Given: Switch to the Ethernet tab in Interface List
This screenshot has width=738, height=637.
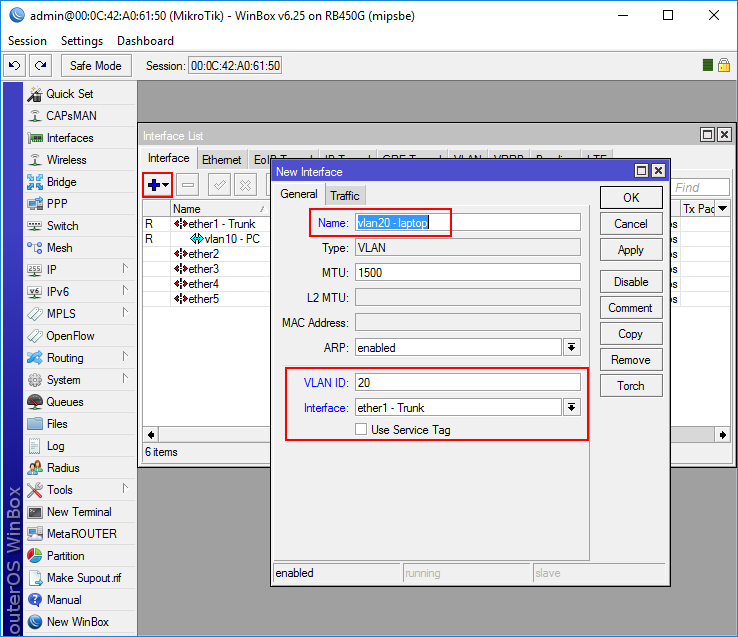Looking at the screenshot, I should click(221, 160).
